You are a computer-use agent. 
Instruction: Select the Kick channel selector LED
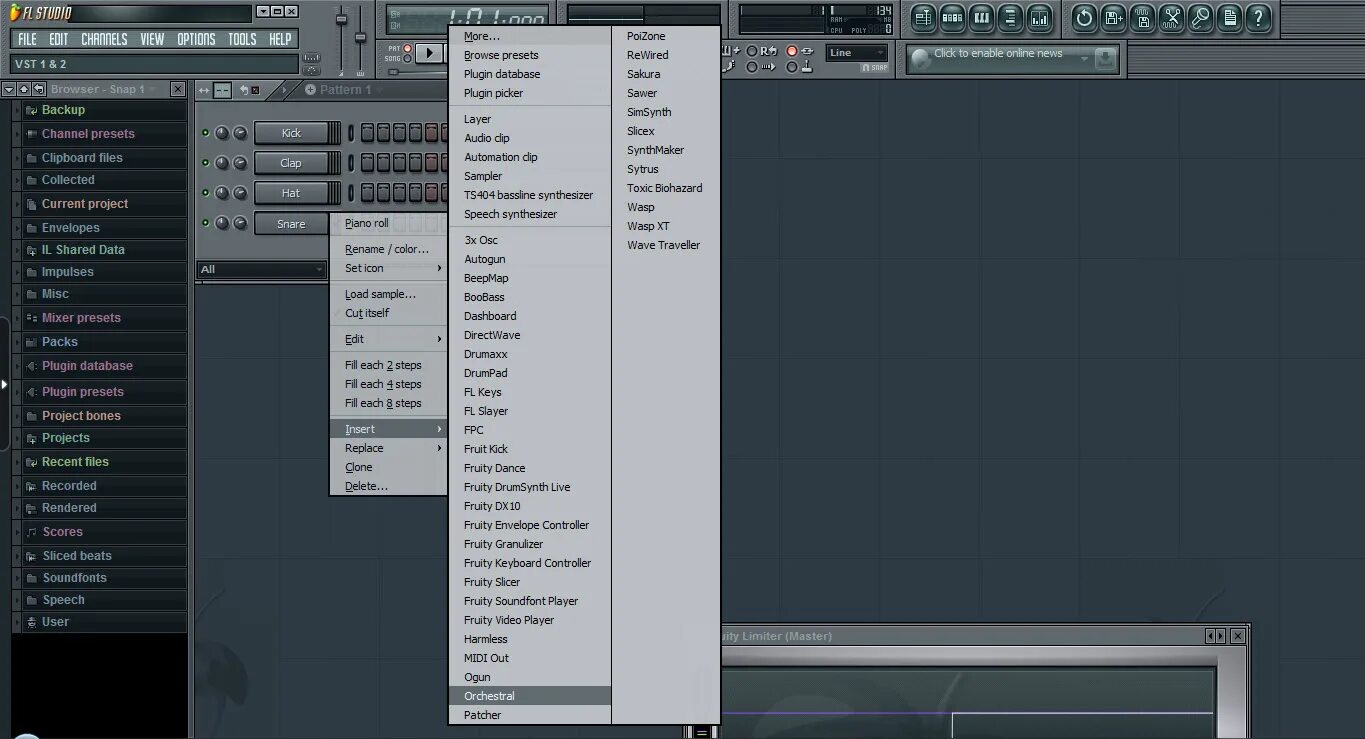click(349, 133)
